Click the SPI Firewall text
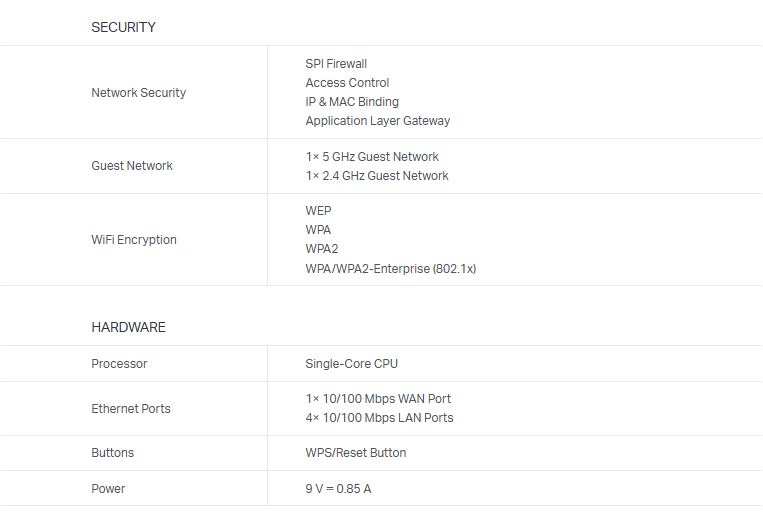Screen dimensions: 763x523 click(336, 64)
